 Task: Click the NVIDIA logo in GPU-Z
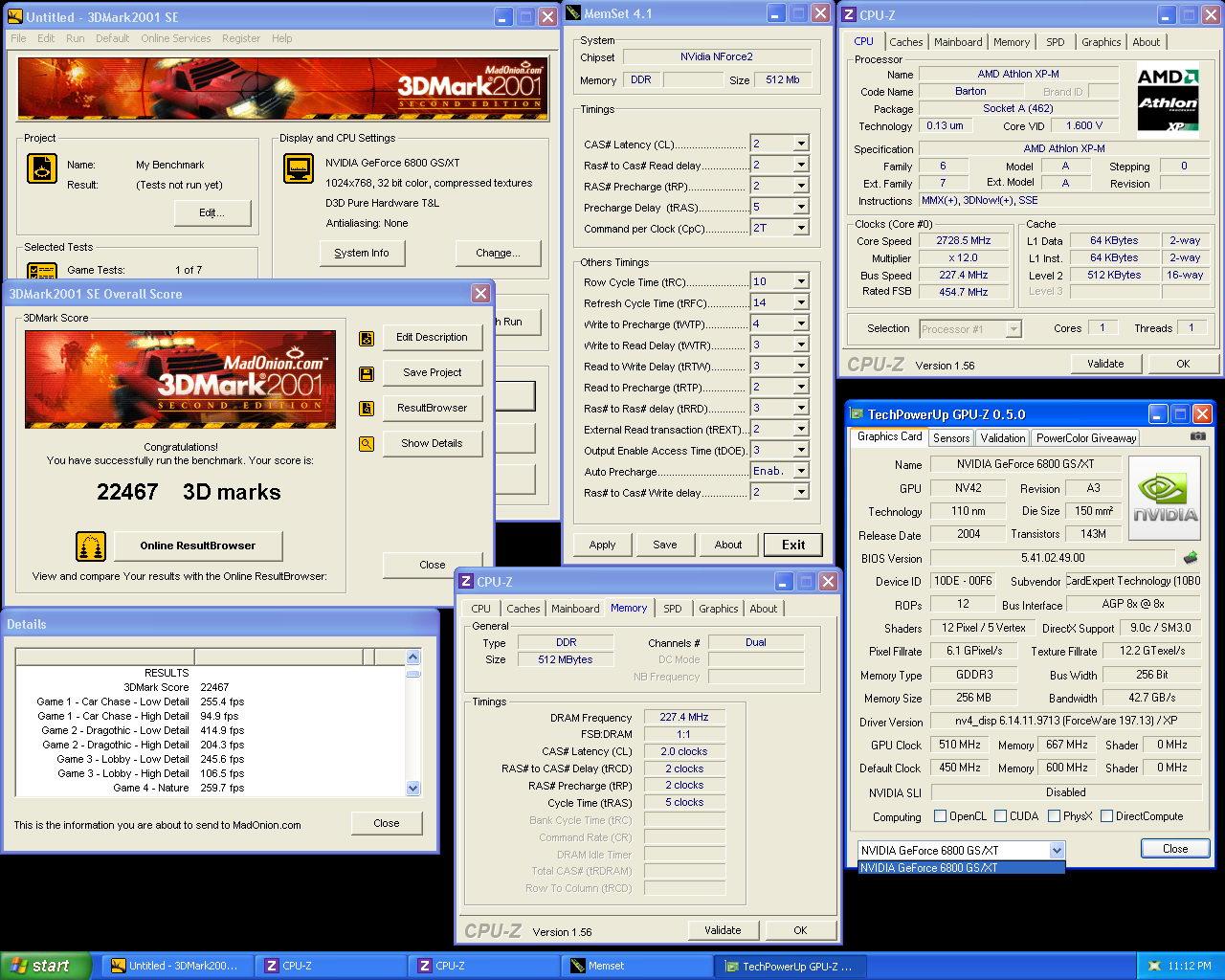click(x=1165, y=498)
